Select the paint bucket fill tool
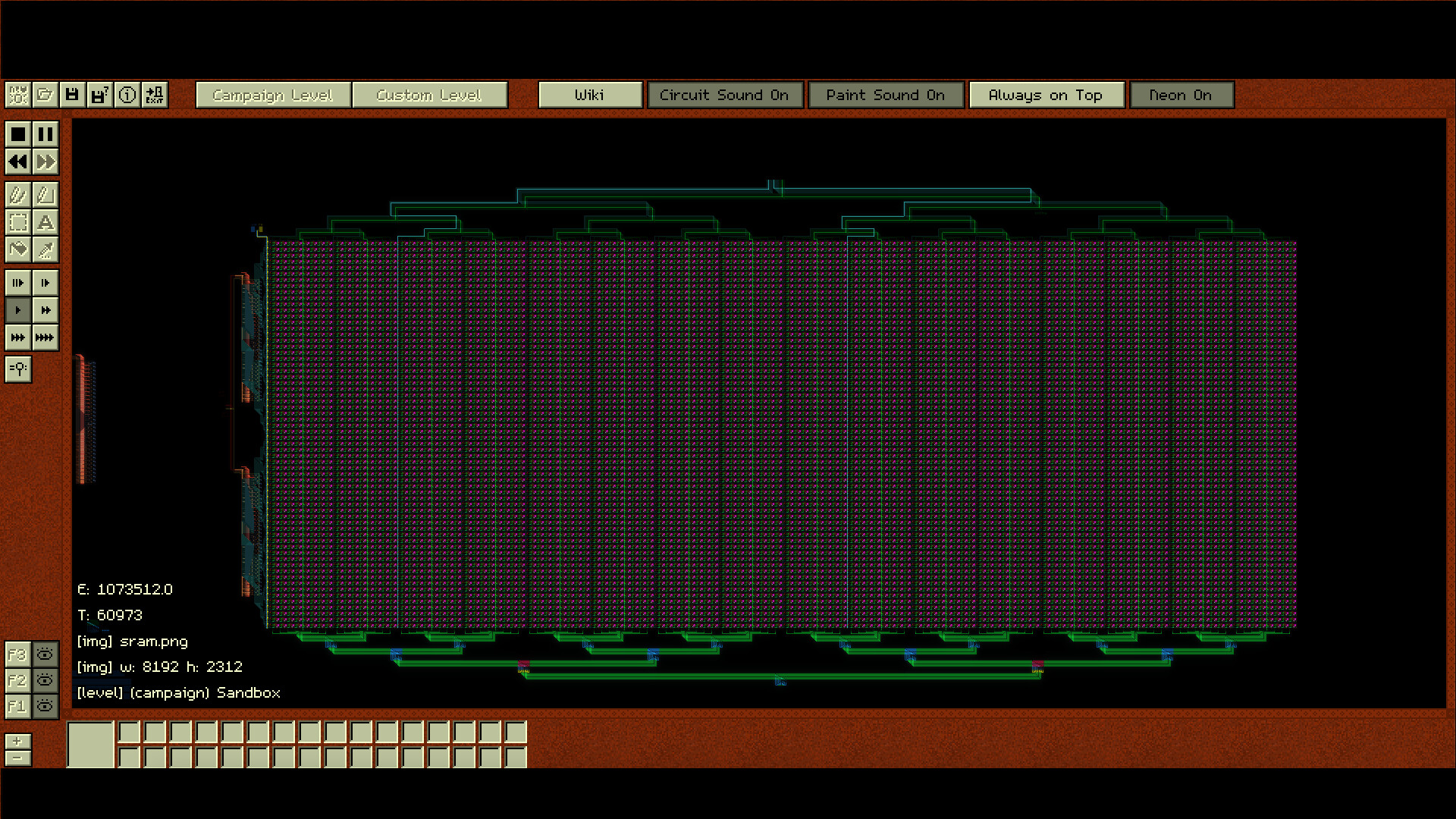 point(18,249)
